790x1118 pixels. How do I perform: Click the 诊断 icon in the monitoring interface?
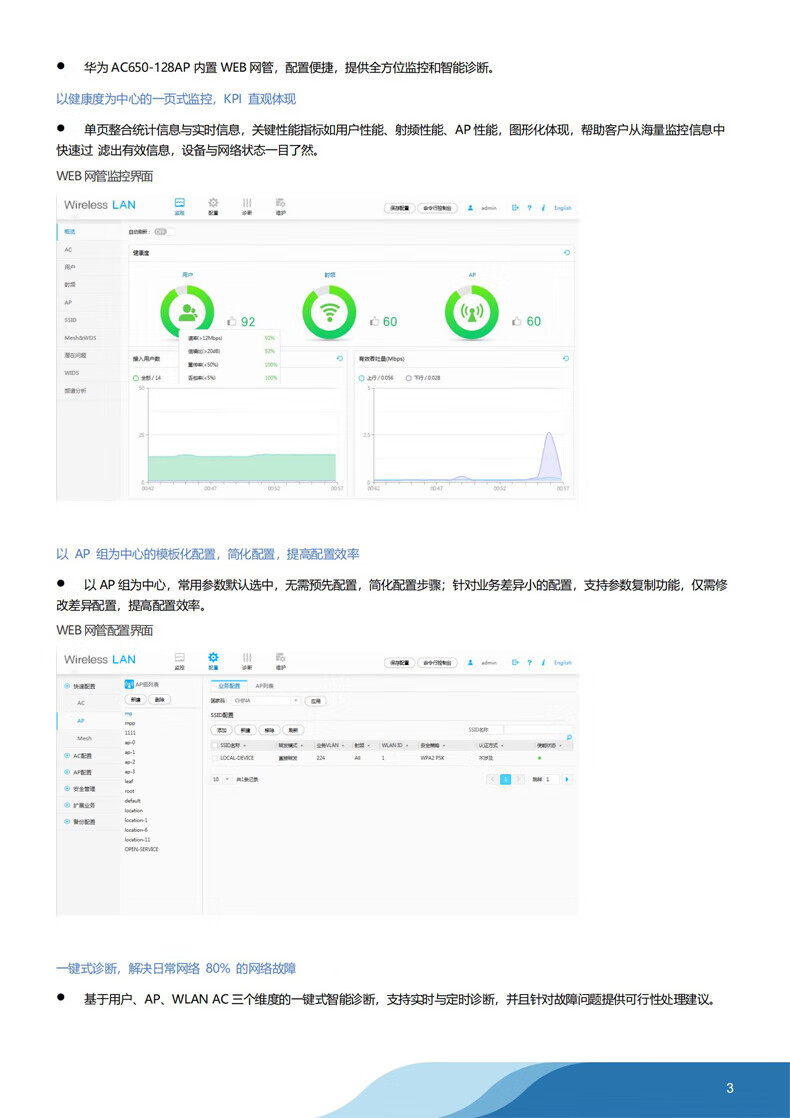pos(247,204)
